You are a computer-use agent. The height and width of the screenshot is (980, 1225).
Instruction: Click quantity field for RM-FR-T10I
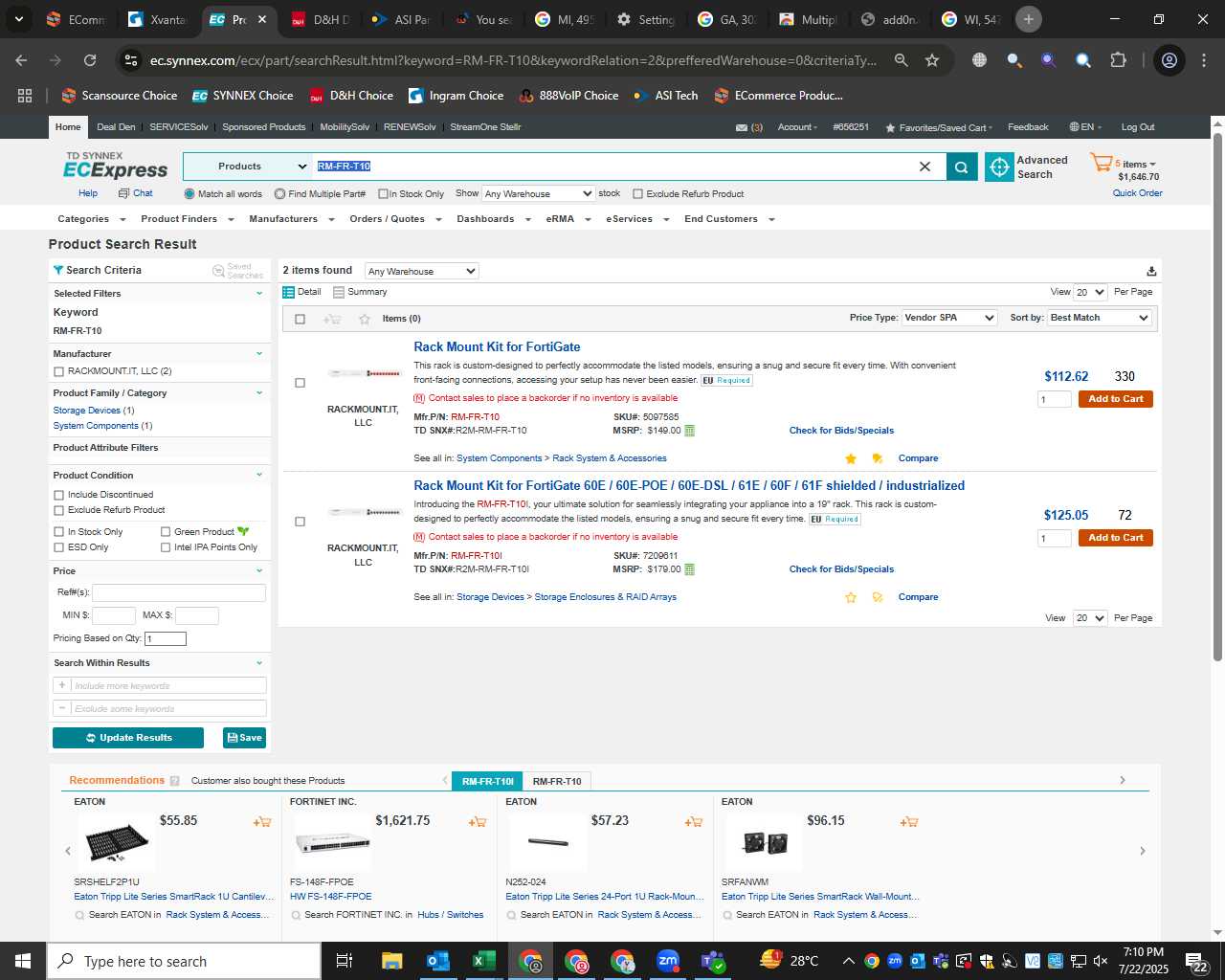[x=1055, y=538]
